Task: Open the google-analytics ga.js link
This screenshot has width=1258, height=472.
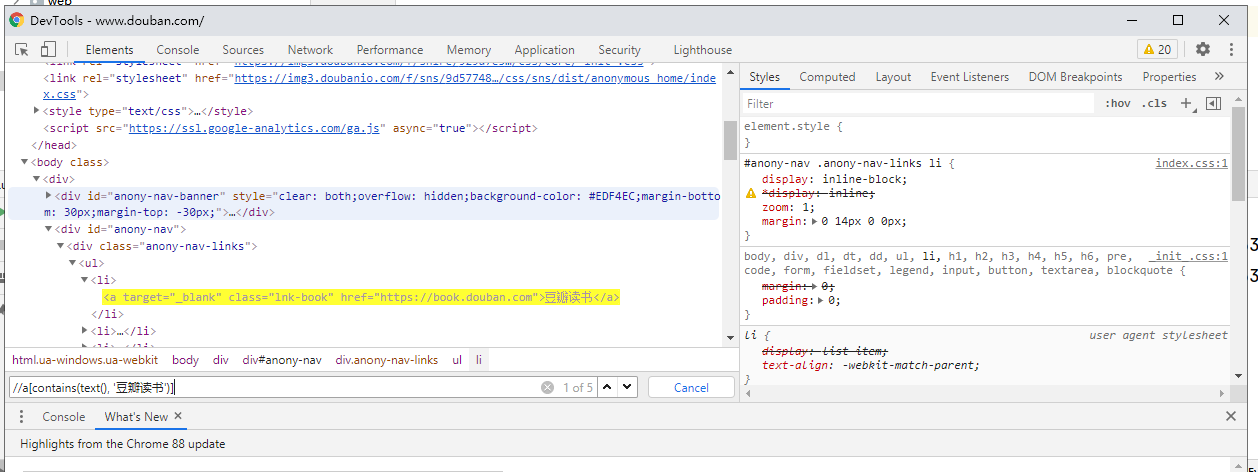Action: tap(256, 128)
